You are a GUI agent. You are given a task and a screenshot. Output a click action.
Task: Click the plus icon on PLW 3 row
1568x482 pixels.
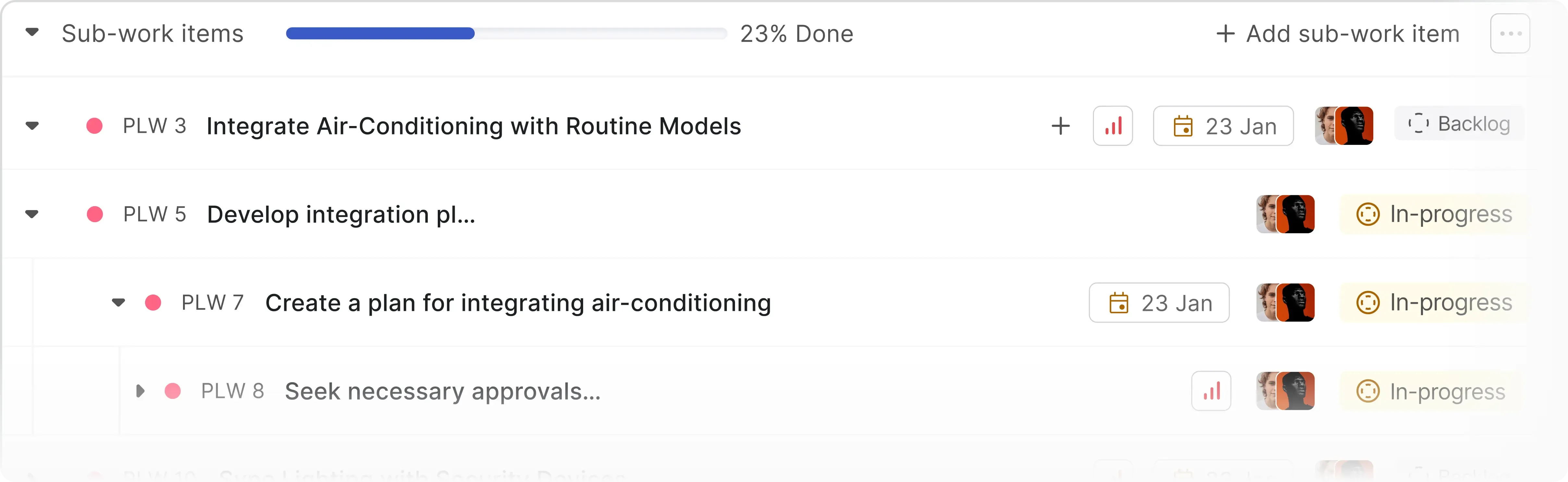(x=1060, y=126)
